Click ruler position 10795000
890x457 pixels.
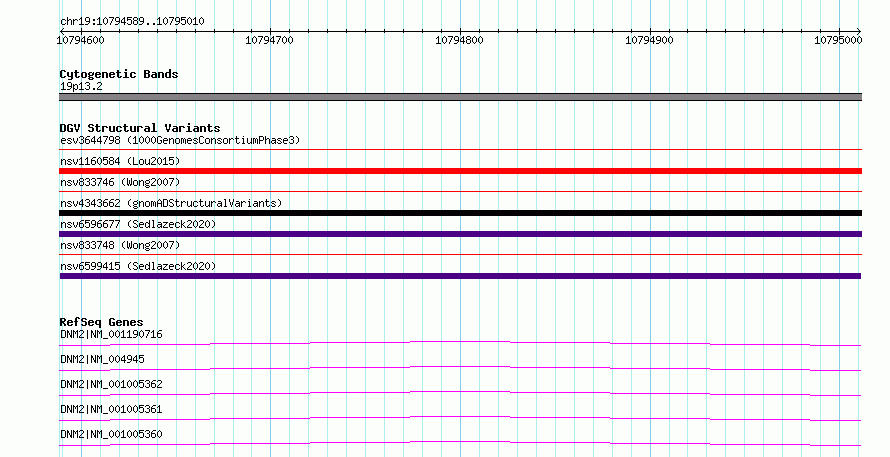point(838,40)
